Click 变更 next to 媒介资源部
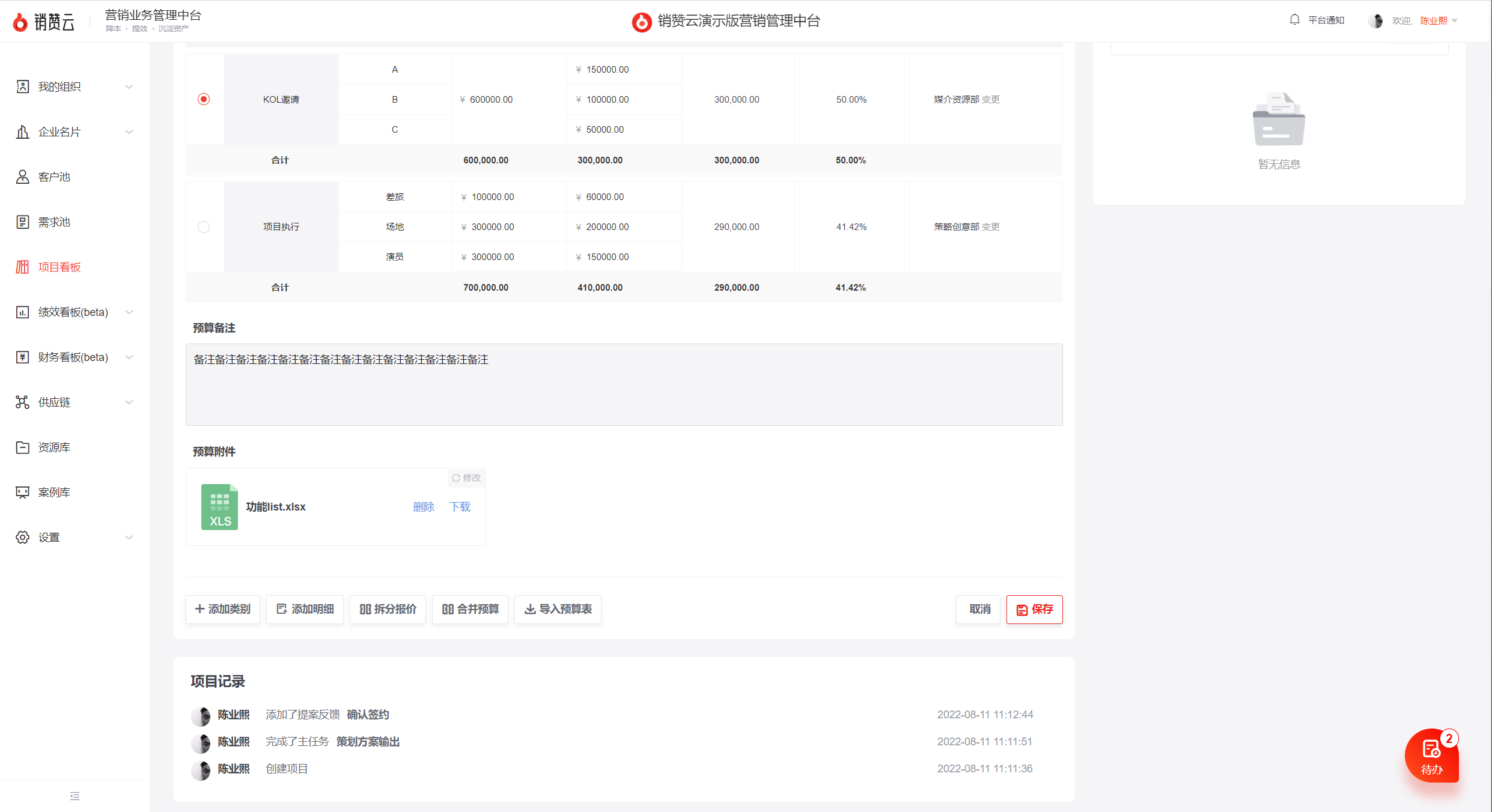 pyautogui.click(x=991, y=99)
